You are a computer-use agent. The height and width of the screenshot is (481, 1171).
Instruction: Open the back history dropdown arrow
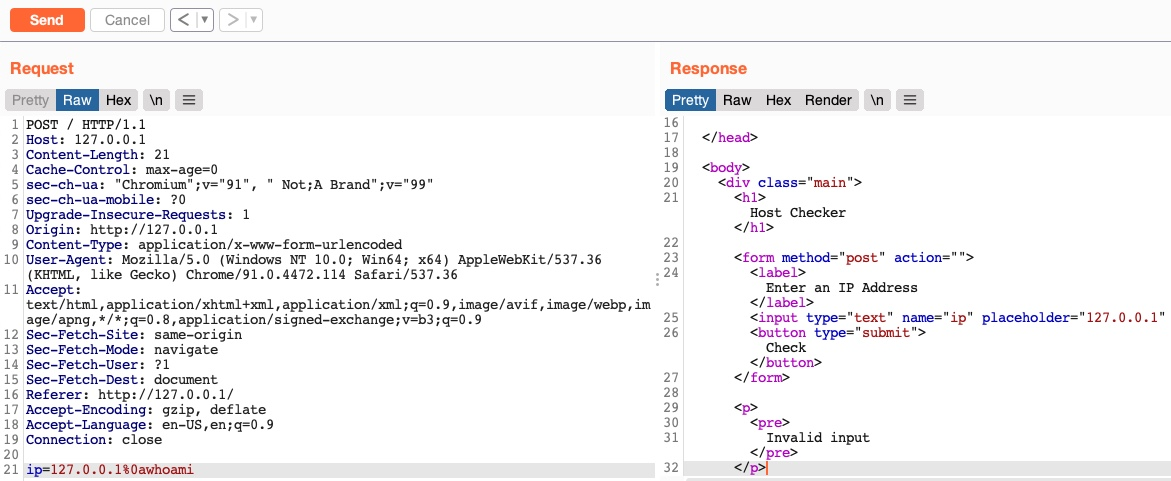point(205,20)
